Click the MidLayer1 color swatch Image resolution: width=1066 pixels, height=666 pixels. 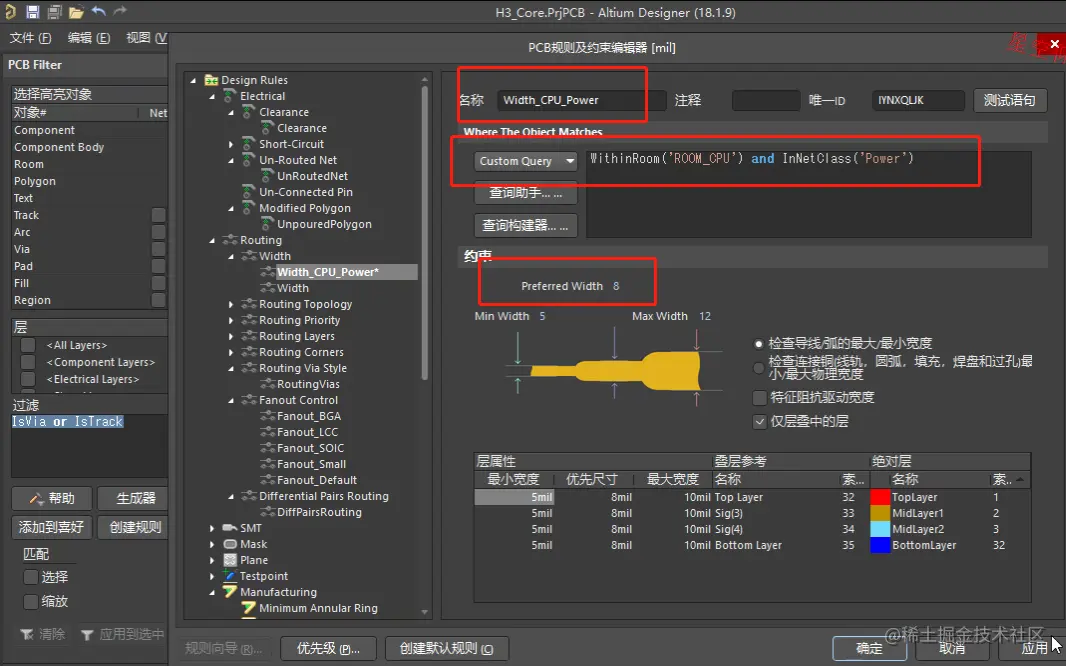tap(880, 513)
